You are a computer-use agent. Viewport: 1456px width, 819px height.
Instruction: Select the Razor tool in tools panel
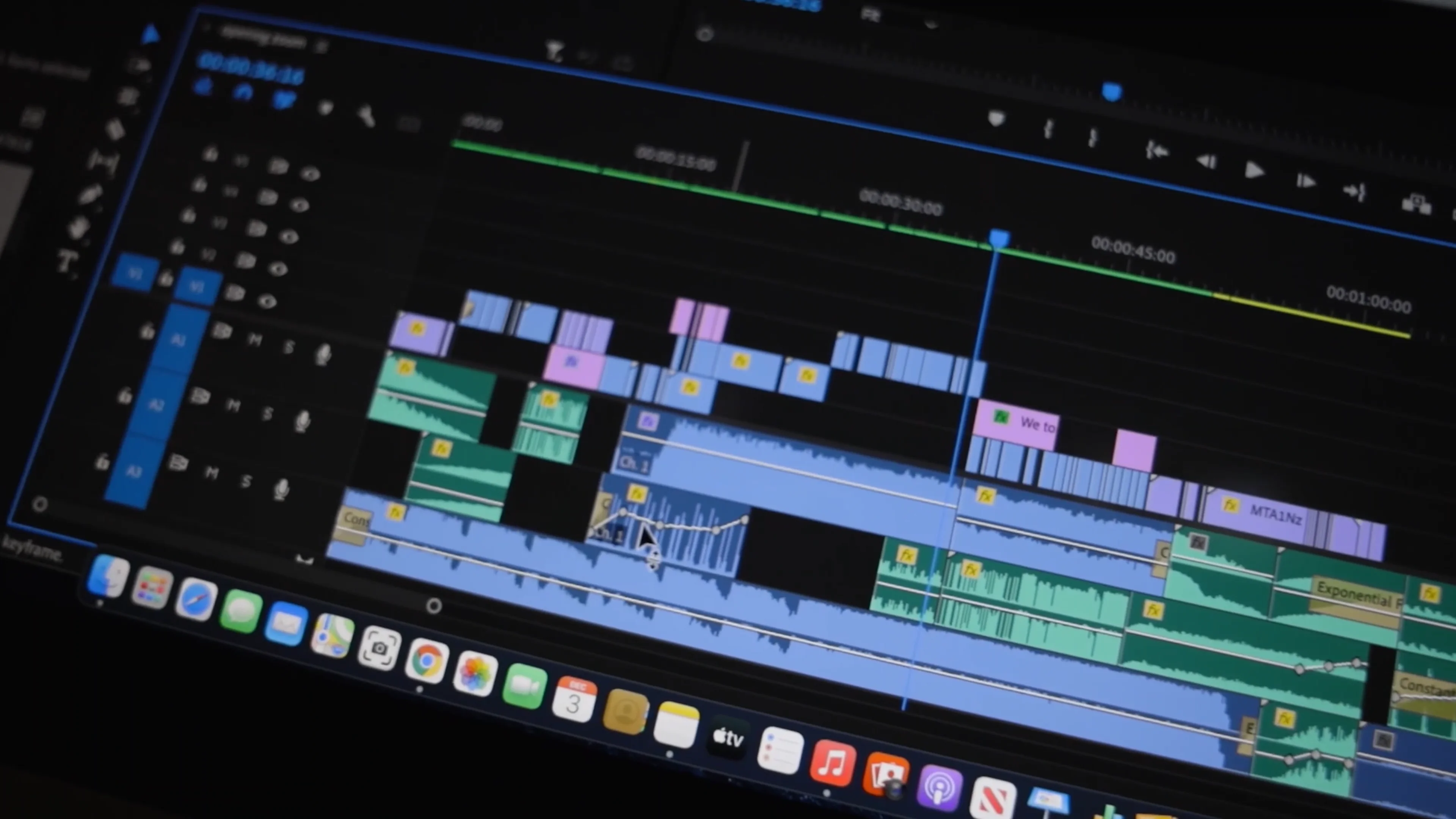point(115,129)
